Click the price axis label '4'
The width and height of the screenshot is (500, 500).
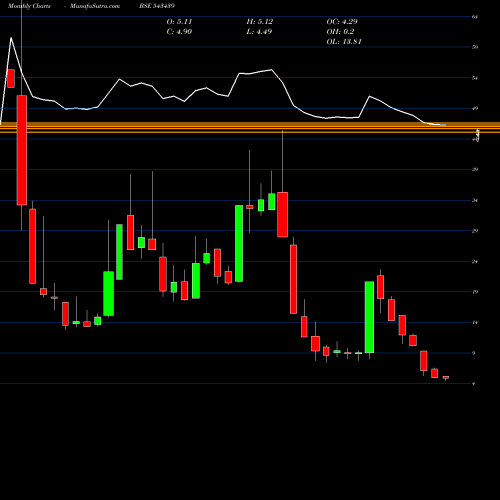[474, 384]
